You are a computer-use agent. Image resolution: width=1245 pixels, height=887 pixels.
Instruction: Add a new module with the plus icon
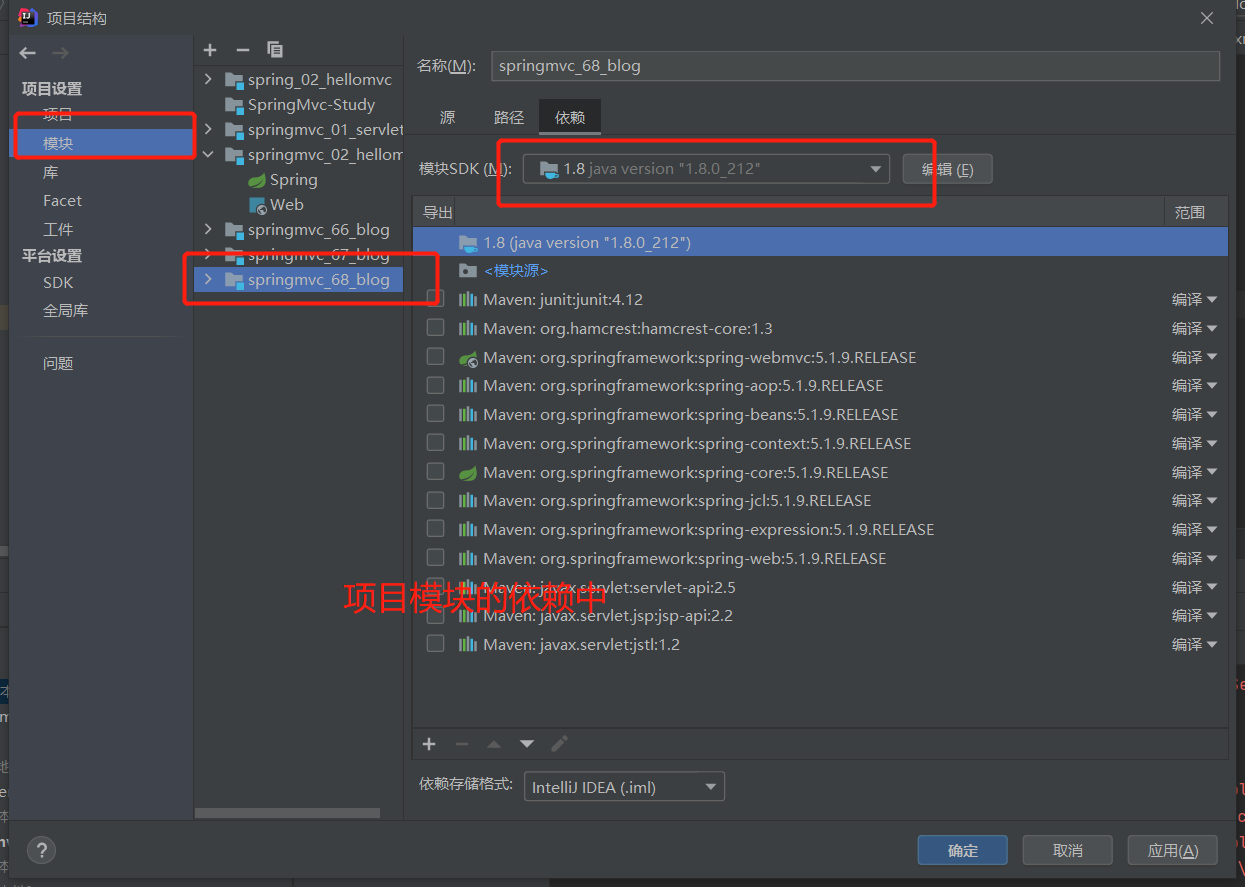click(210, 49)
